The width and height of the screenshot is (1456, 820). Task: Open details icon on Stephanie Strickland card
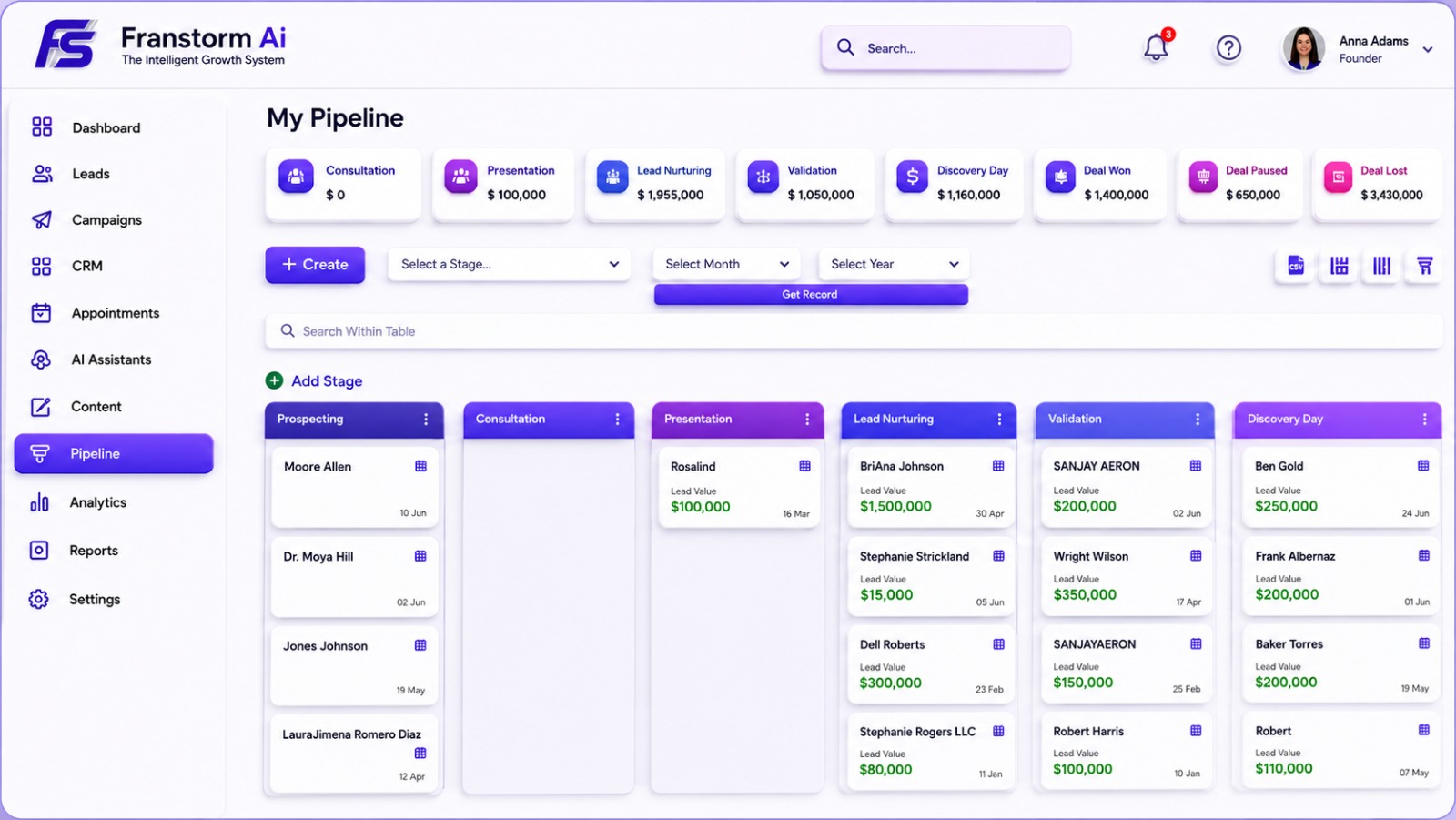click(998, 556)
